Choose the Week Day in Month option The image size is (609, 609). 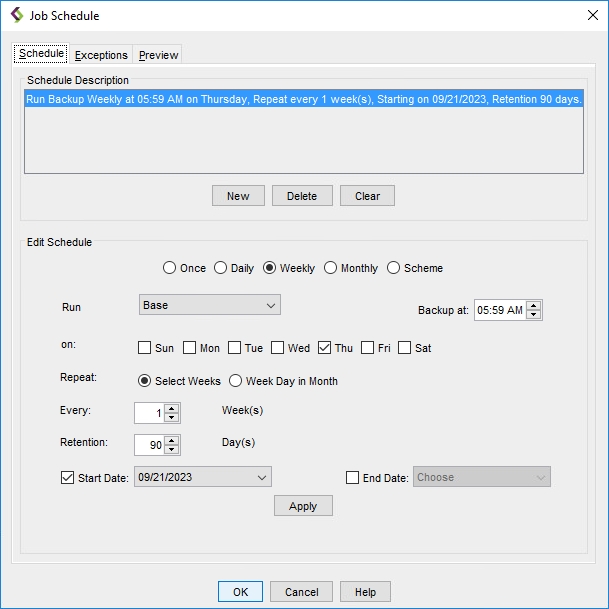click(236, 381)
